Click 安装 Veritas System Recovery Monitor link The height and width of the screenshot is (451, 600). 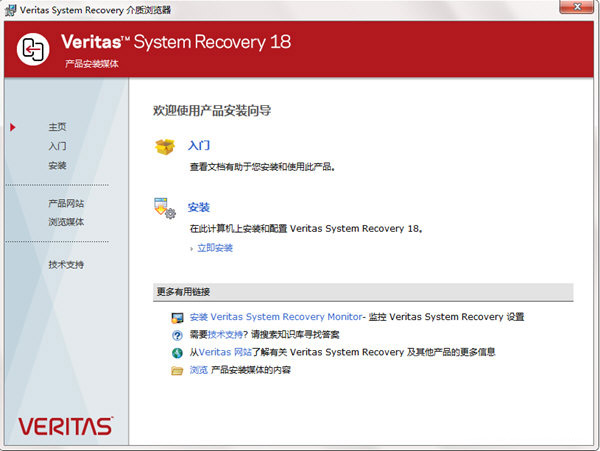pos(276,317)
